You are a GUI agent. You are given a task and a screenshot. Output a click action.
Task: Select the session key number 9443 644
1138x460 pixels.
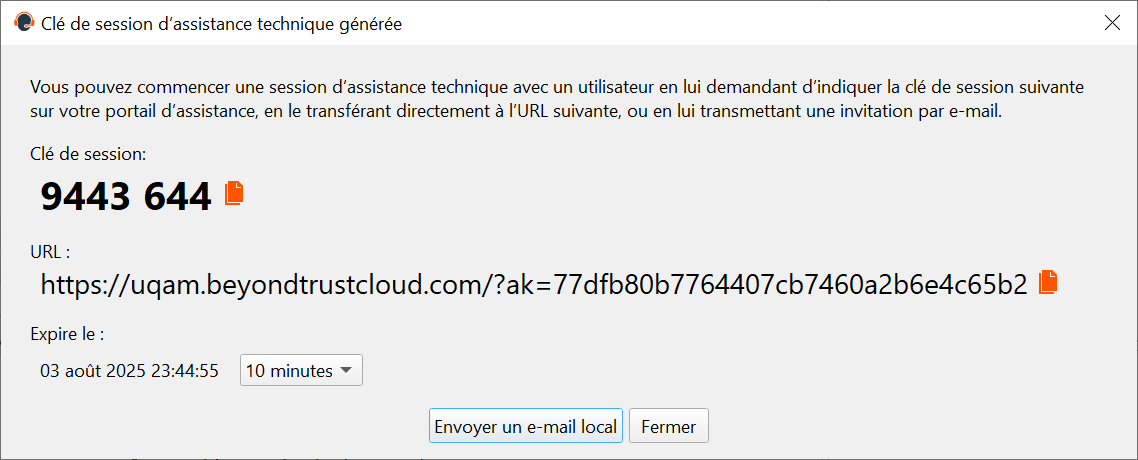[x=125, y=197]
